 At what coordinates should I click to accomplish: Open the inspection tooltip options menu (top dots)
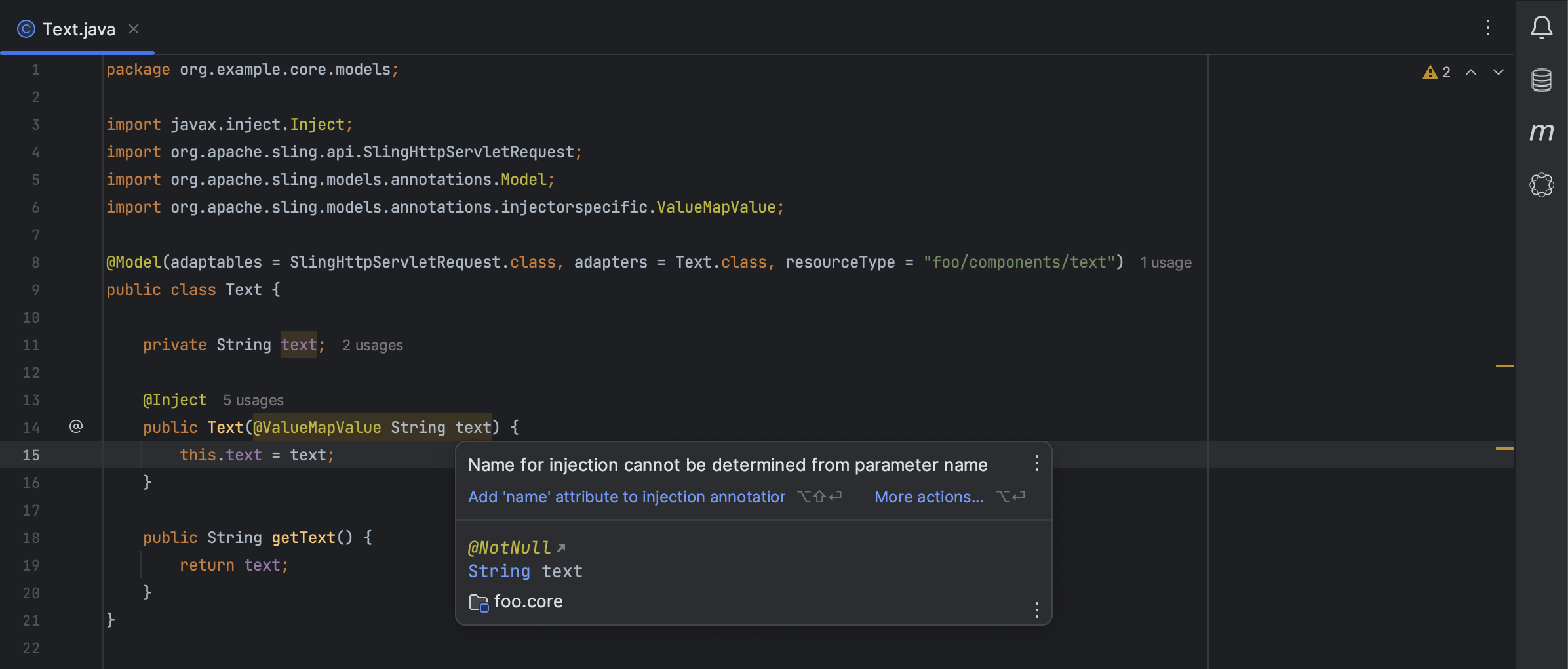pos(1036,464)
